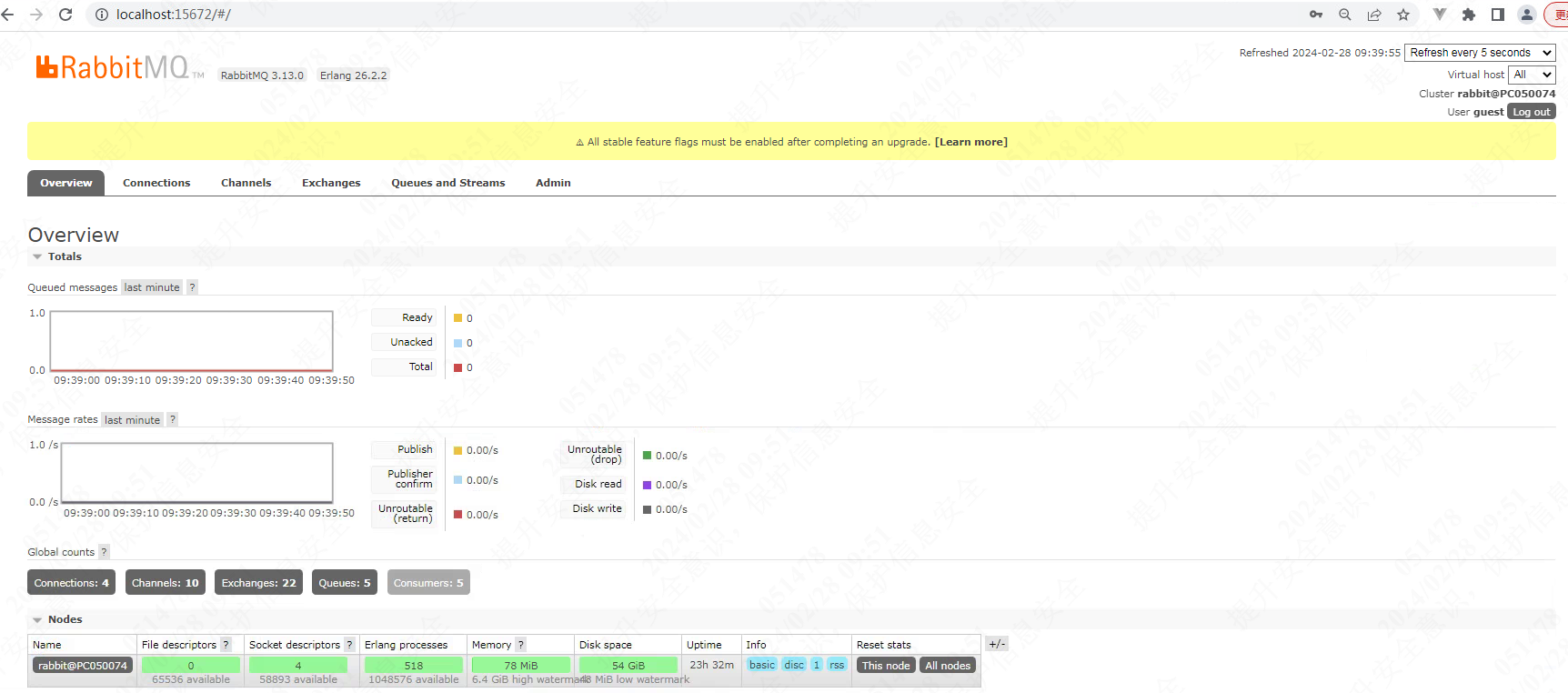The width and height of the screenshot is (1568, 693).
Task: Click the Channels: 10 count button
Action: [x=165, y=582]
